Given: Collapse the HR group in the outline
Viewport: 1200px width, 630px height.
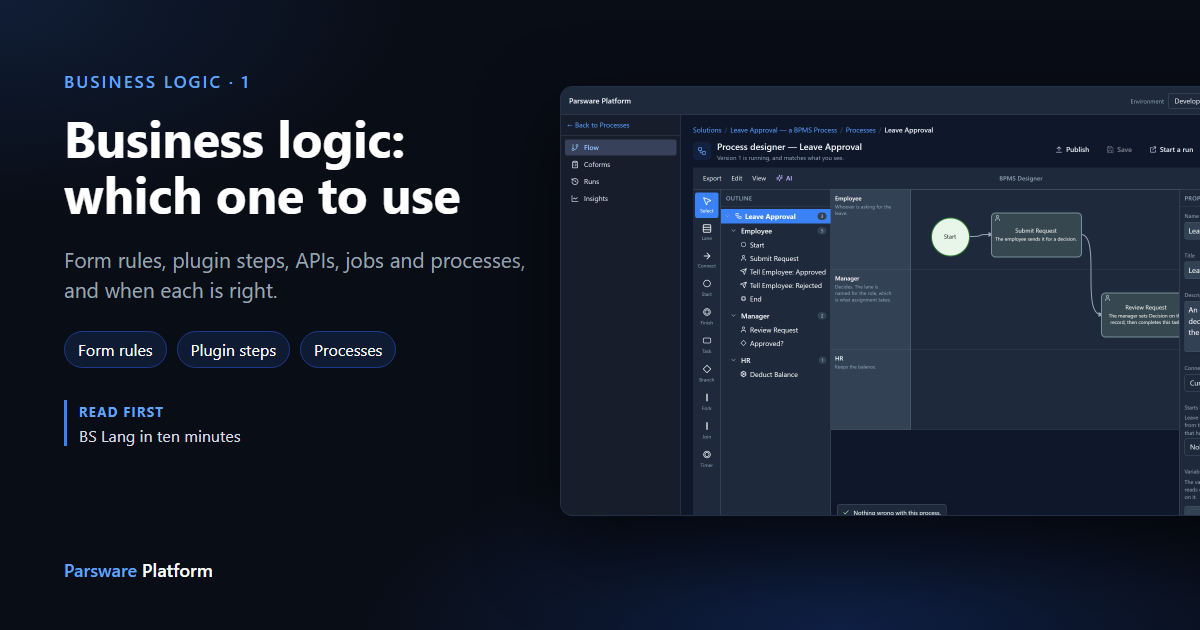Looking at the screenshot, I should (733, 360).
